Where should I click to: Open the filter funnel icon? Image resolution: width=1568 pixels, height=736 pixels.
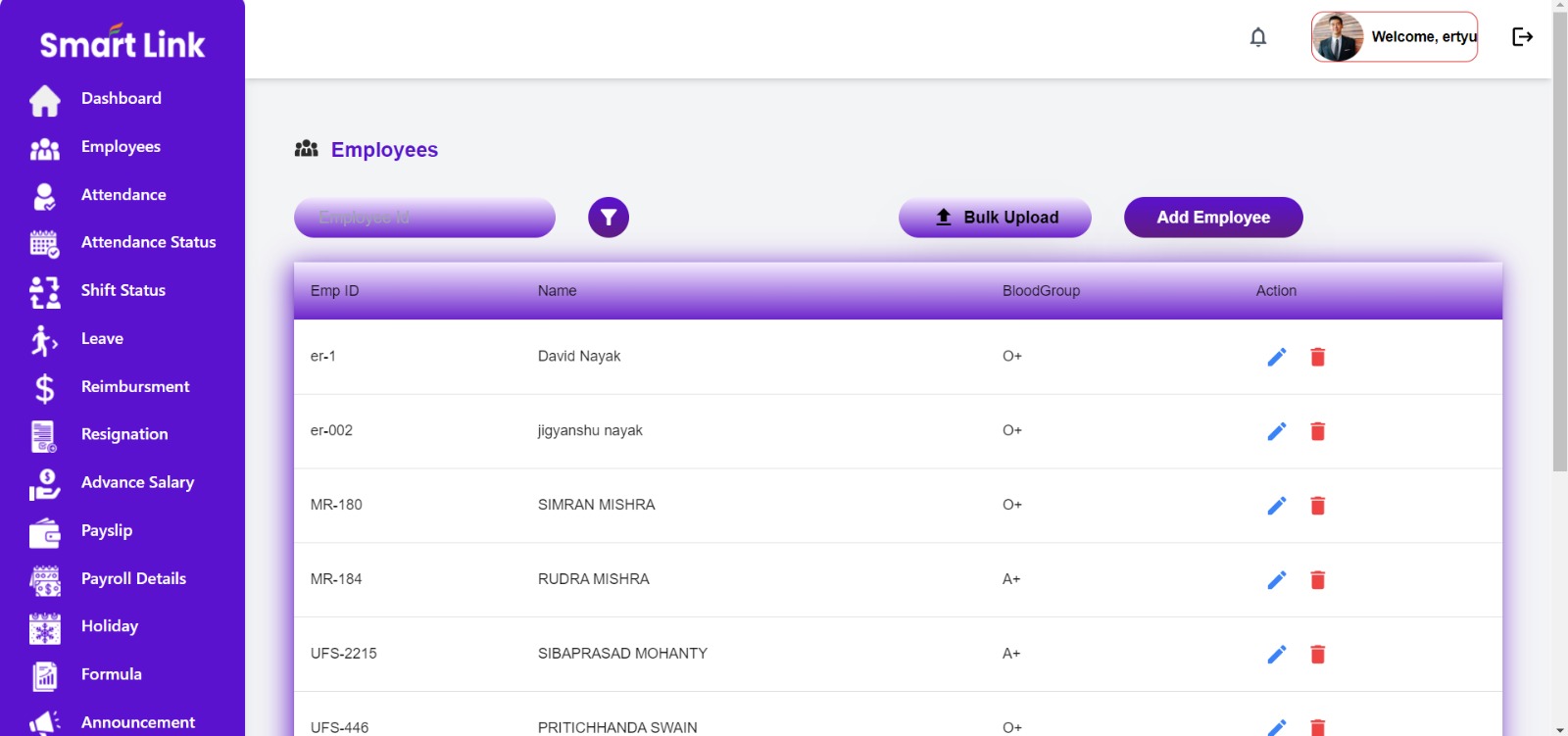[609, 218]
